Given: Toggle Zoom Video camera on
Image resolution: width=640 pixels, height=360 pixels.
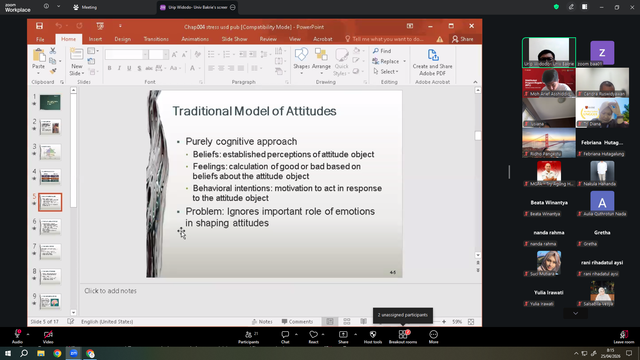Looking at the screenshot, I should coord(48,337).
